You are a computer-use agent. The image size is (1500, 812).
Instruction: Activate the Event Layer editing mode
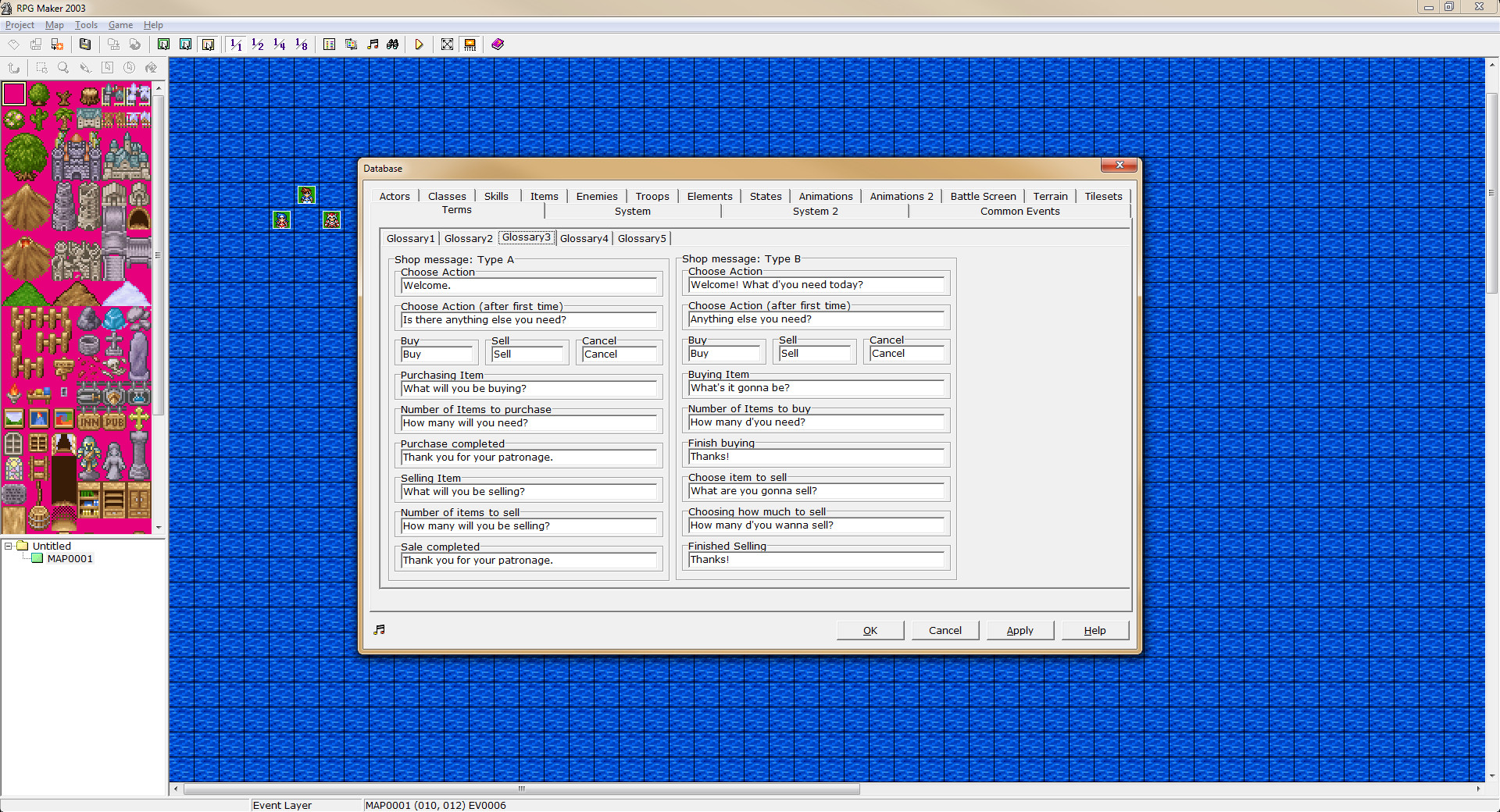[208, 45]
